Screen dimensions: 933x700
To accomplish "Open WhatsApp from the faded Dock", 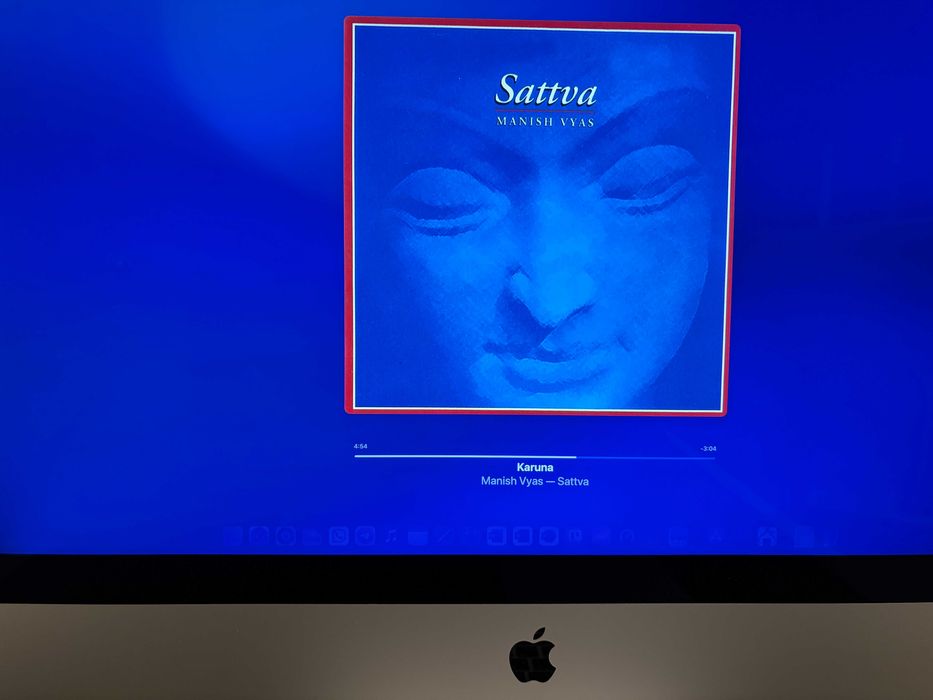I will (x=339, y=536).
